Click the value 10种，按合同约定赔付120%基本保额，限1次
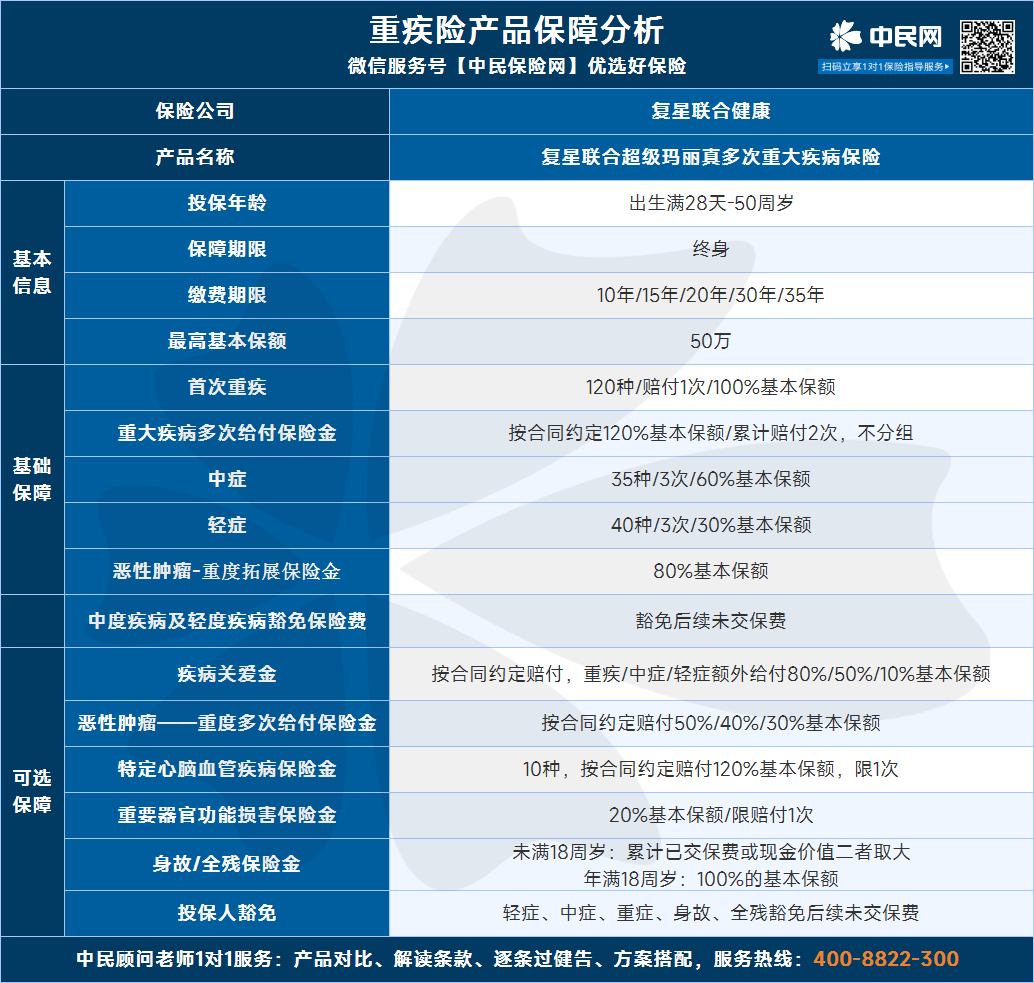This screenshot has height=983, width=1034. click(711, 769)
